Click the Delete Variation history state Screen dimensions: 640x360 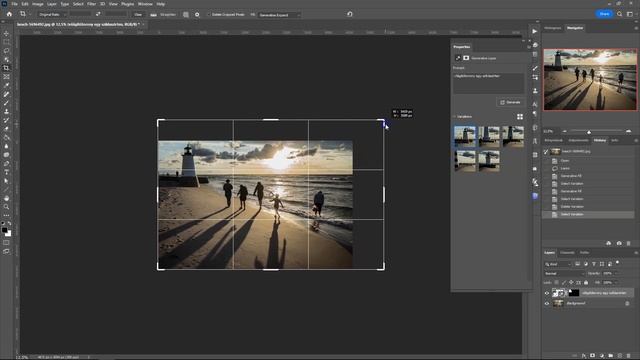[x=588, y=207]
